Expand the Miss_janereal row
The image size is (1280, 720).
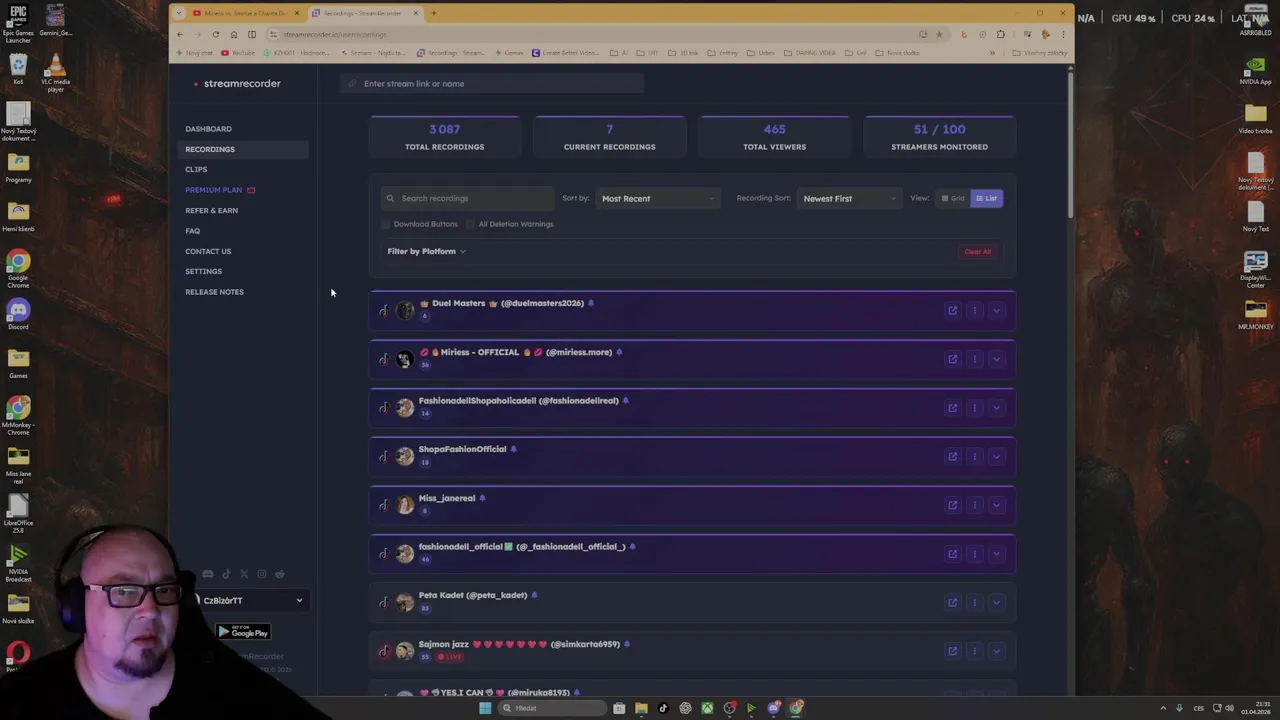(x=996, y=505)
